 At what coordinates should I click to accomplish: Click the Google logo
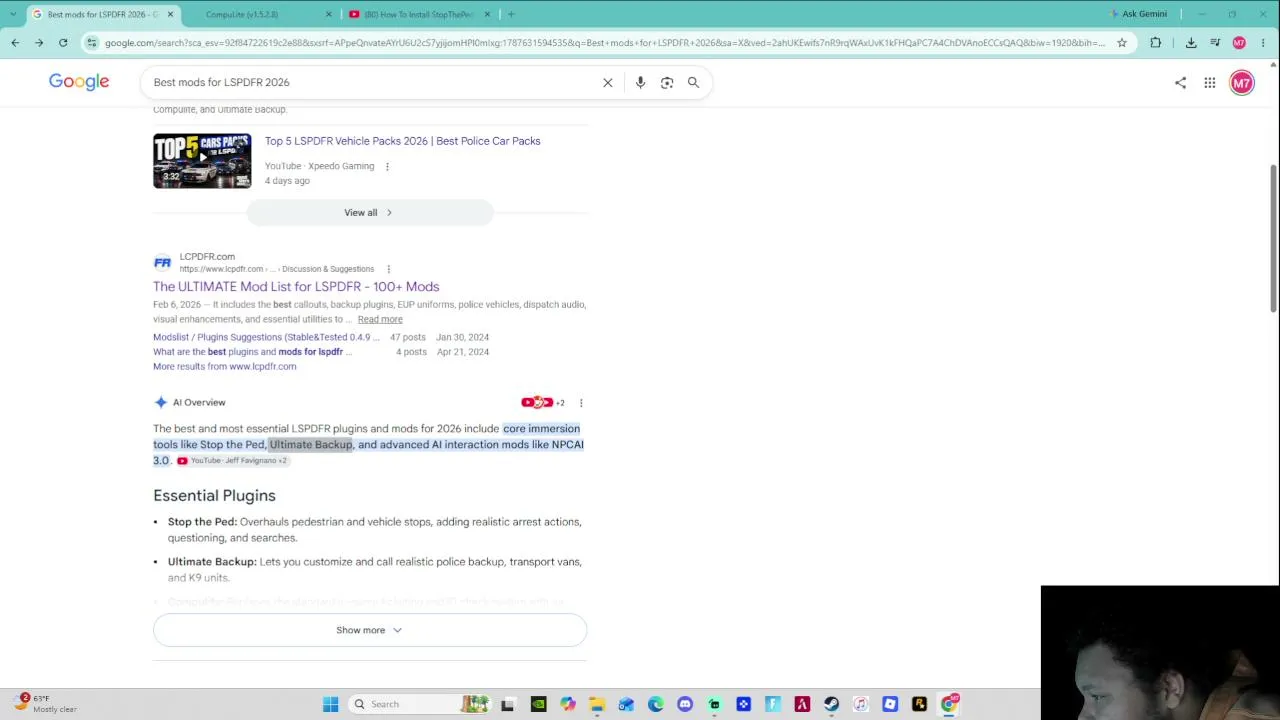tap(79, 82)
